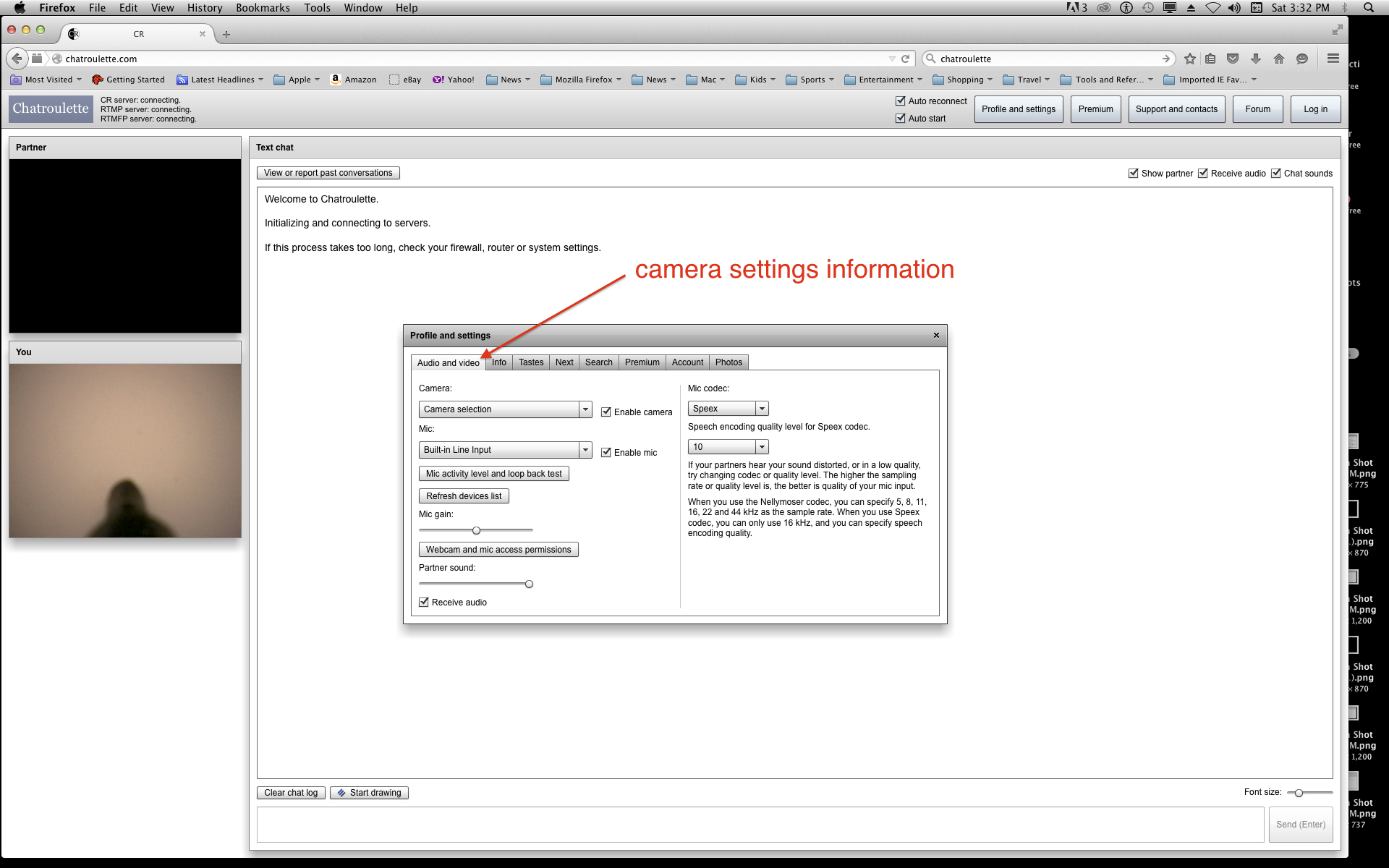Switch to the Info tab
1389x868 pixels.
tap(499, 362)
